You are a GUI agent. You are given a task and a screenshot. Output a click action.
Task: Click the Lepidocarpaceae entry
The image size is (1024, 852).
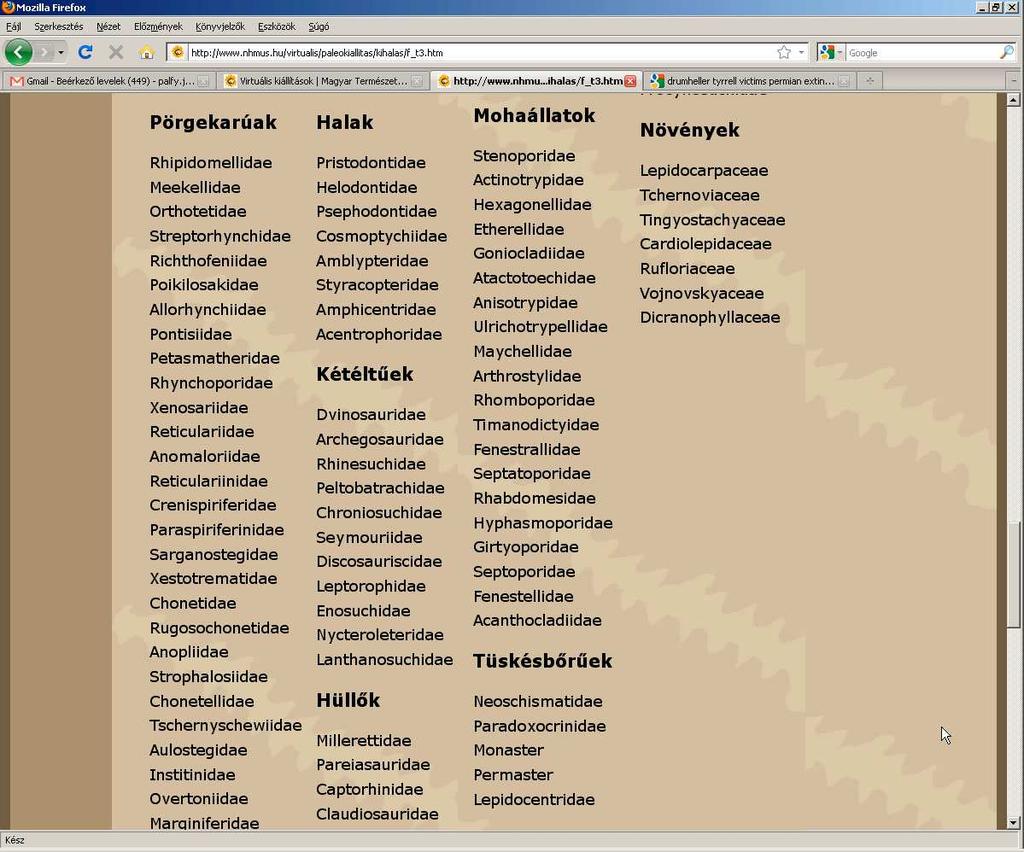(704, 170)
